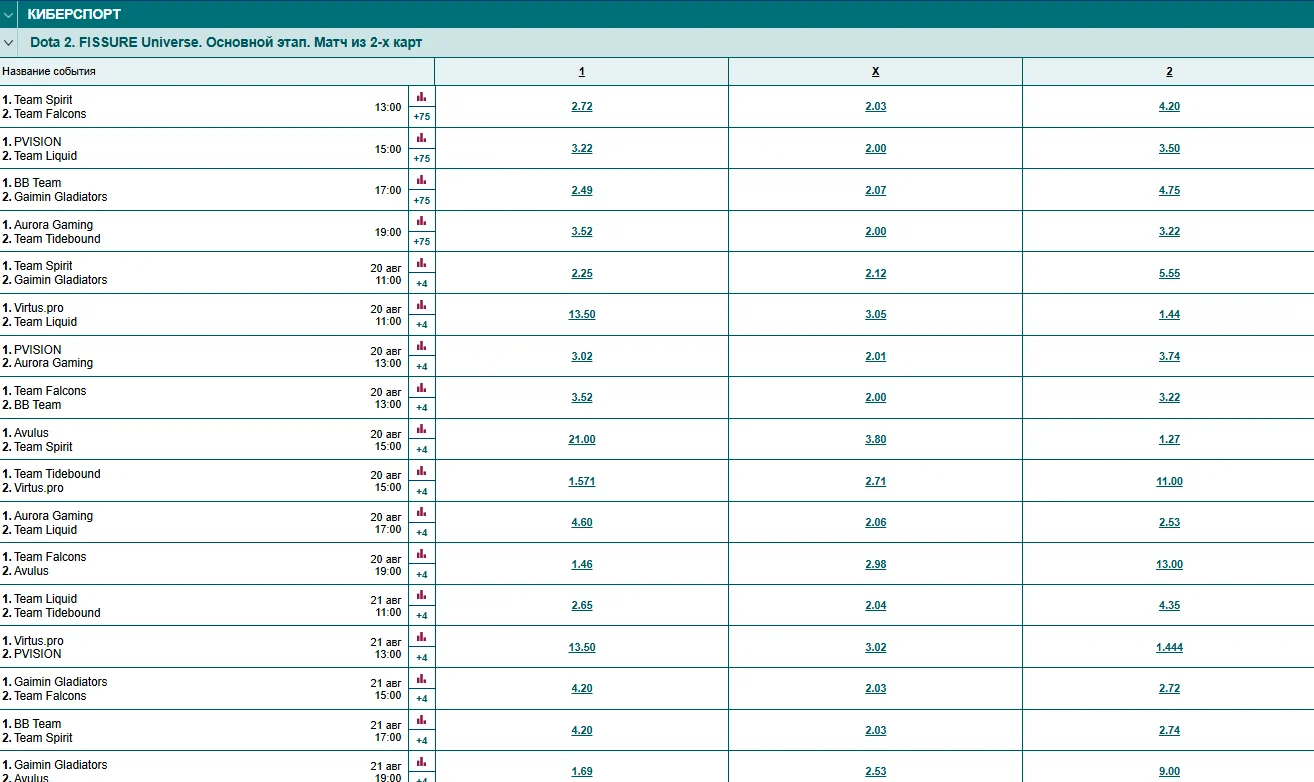
Task: Open statistics icon for Team Spirit vs Team Falcons
Action: [x=421, y=97]
